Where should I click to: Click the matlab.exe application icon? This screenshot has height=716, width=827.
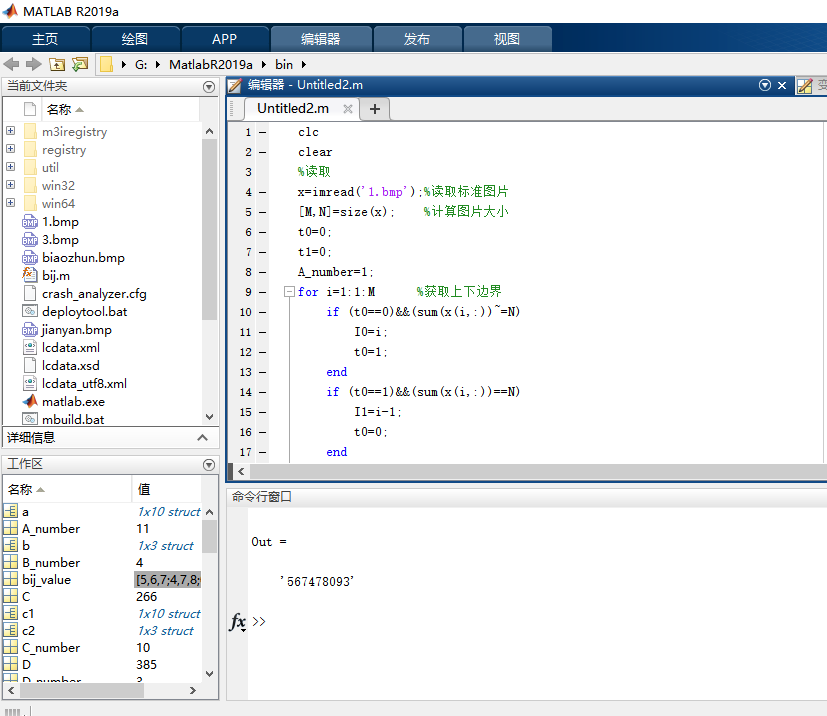tap(30, 401)
